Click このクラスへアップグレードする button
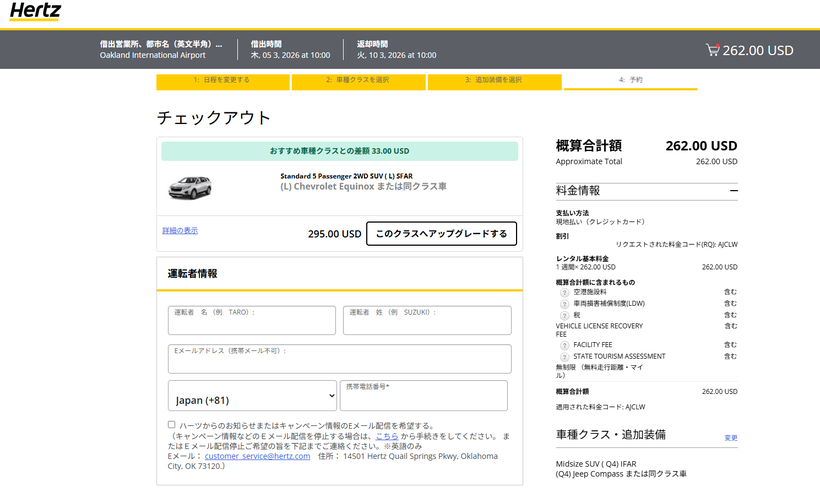The width and height of the screenshot is (820, 492). pyautogui.click(x=441, y=234)
